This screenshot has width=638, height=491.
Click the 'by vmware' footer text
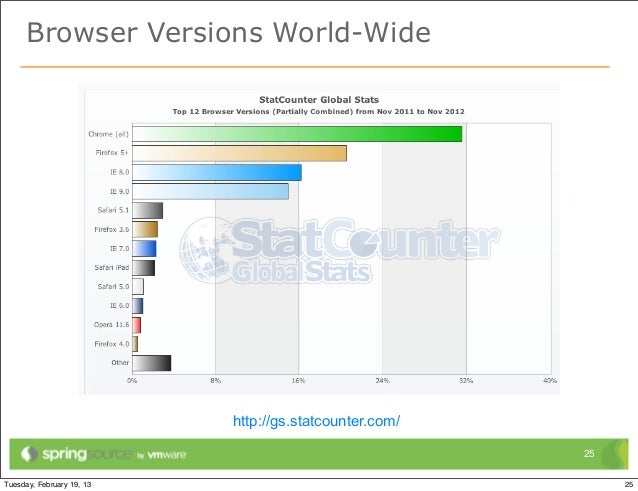click(x=162, y=455)
